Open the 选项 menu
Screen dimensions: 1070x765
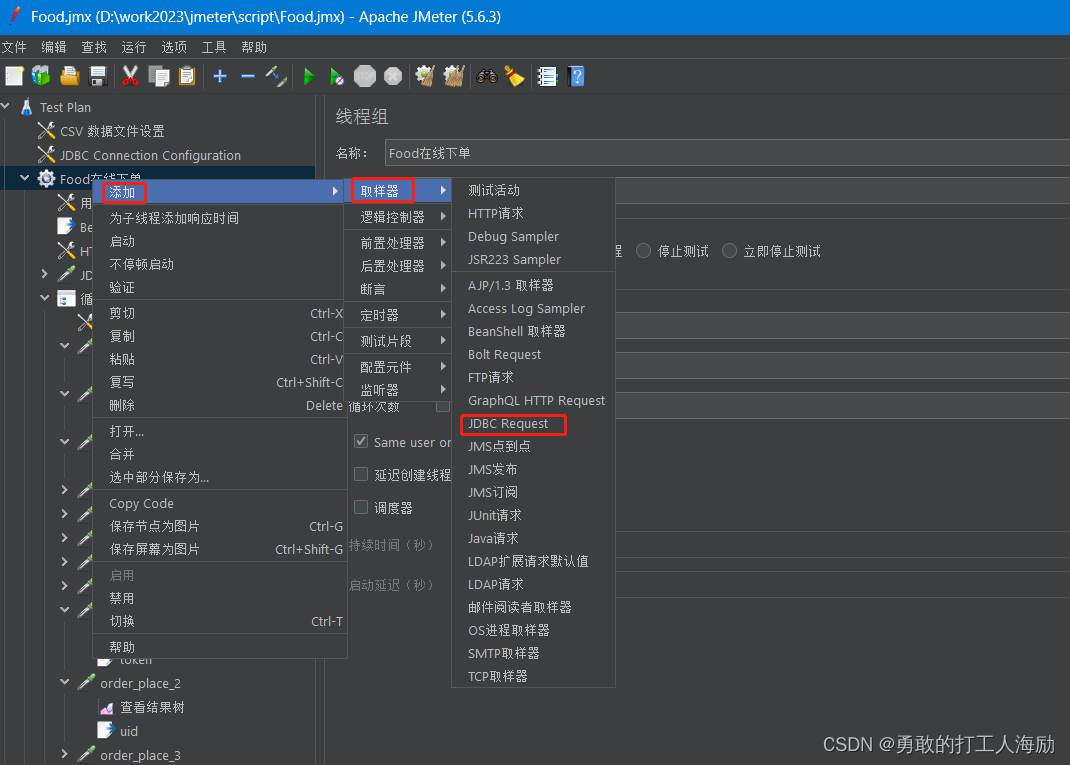click(x=174, y=47)
